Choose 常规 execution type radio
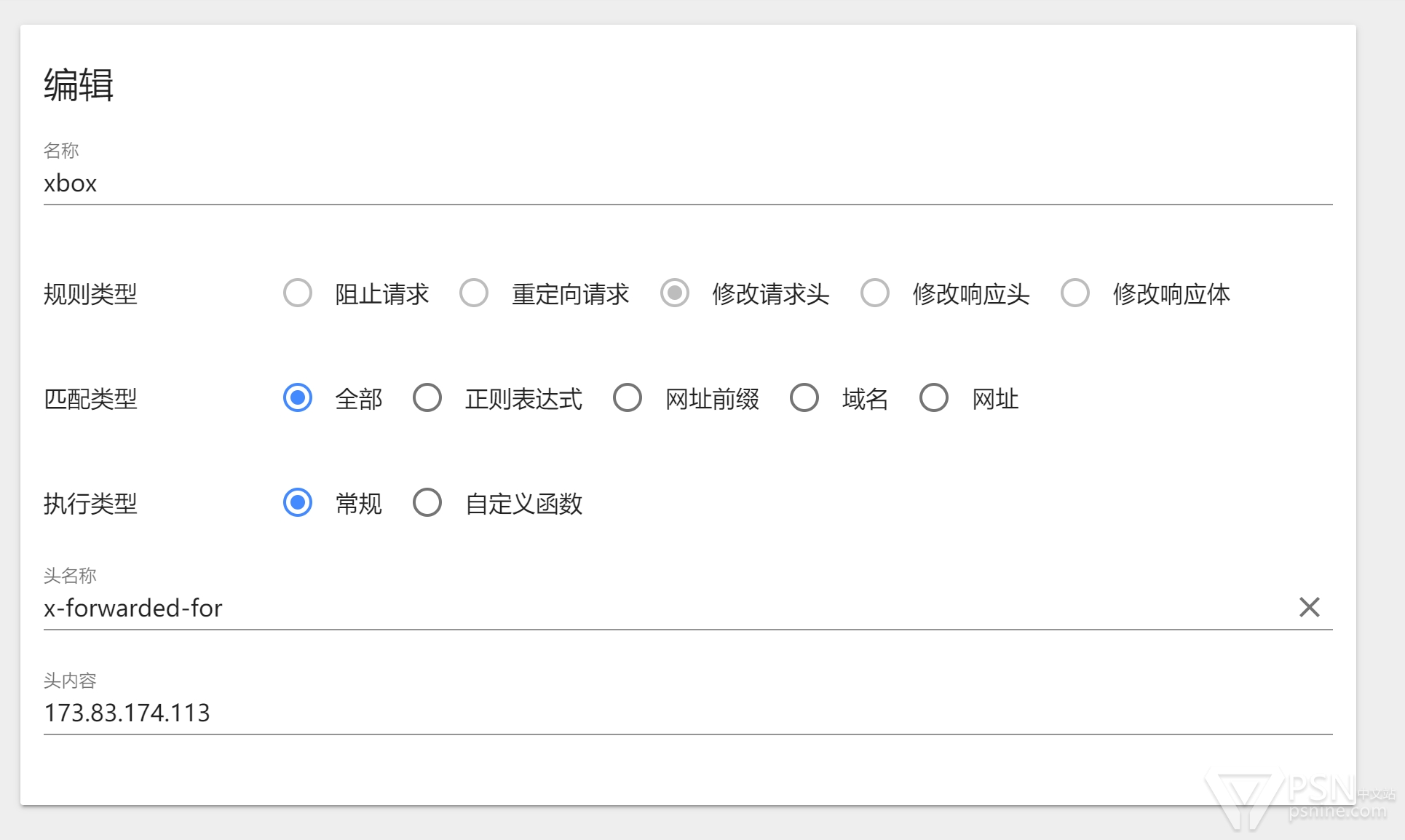The image size is (1405, 840). point(298,503)
